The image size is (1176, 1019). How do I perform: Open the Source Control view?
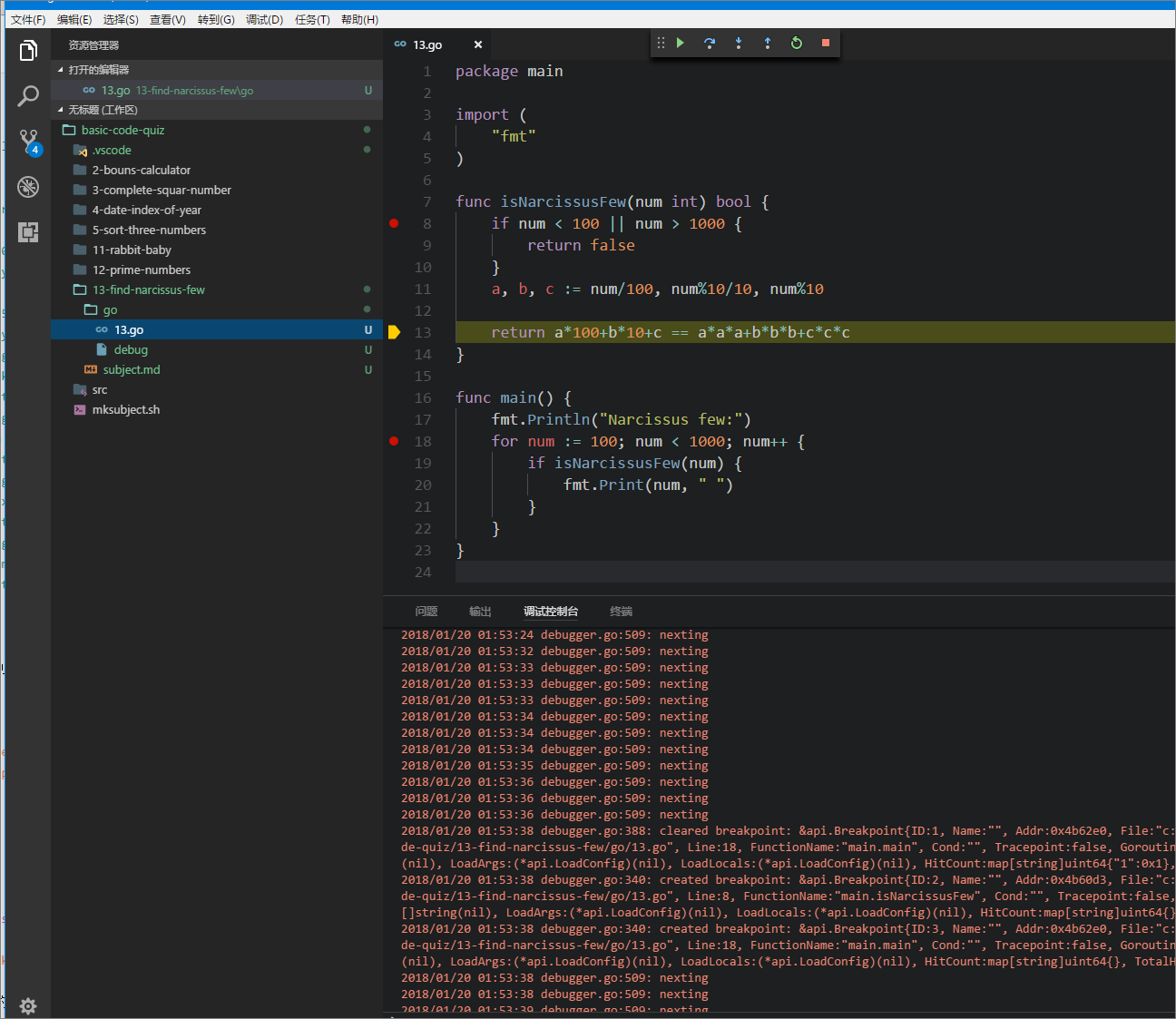28,141
